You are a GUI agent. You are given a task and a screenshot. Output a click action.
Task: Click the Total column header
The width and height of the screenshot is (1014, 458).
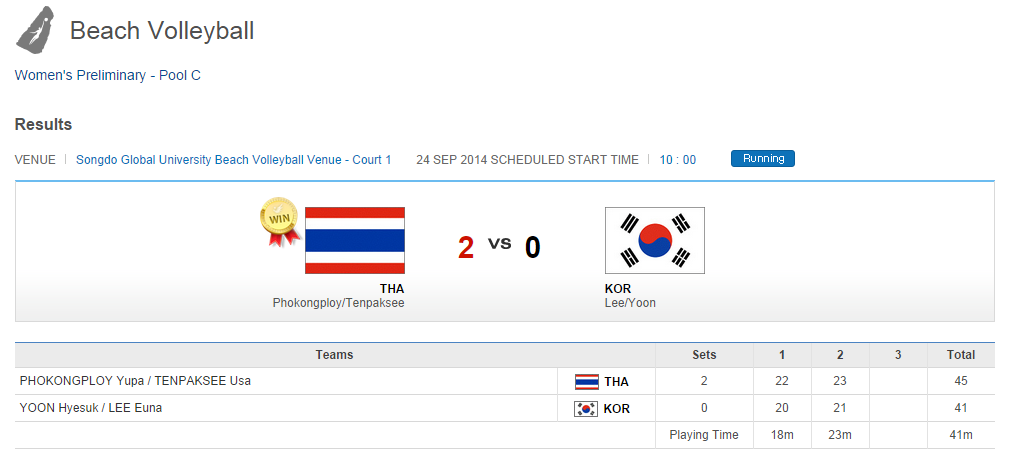point(961,355)
